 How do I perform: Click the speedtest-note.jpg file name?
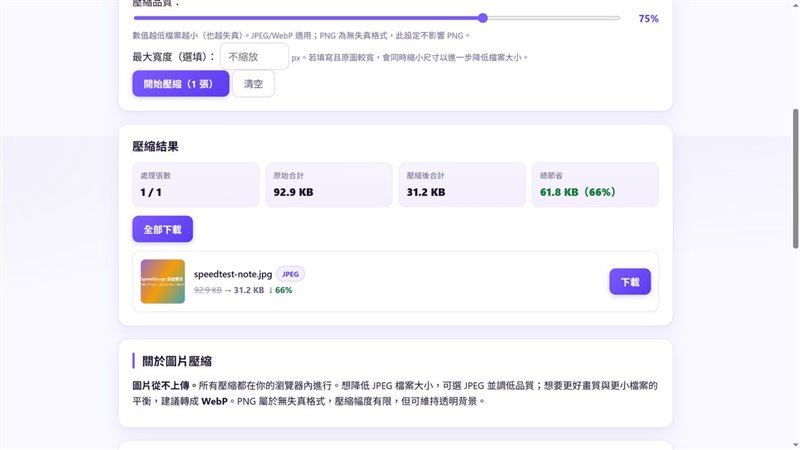pos(233,274)
